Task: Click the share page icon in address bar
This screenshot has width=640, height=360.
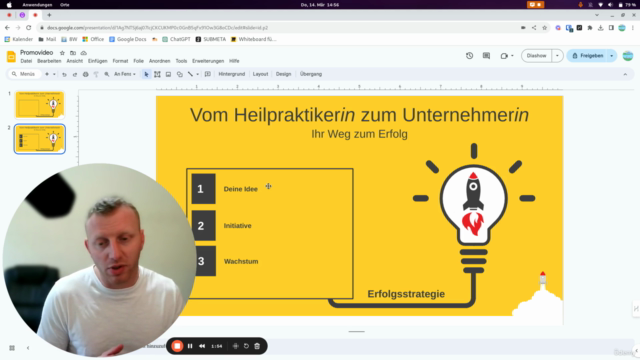Action: [x=534, y=28]
